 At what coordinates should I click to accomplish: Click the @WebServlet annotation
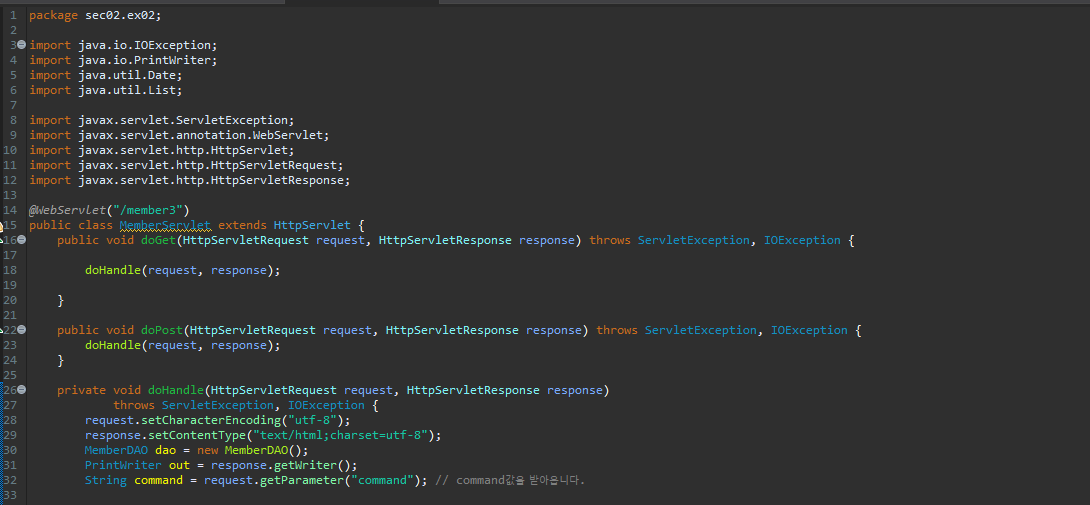pyautogui.click(x=68, y=210)
